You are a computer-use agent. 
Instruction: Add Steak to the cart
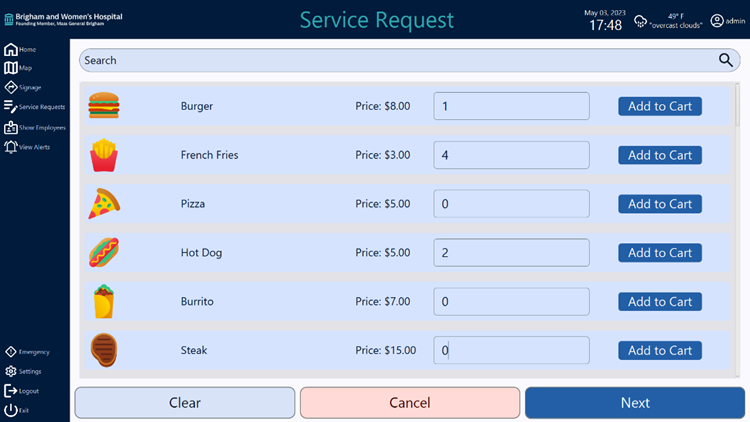click(659, 351)
